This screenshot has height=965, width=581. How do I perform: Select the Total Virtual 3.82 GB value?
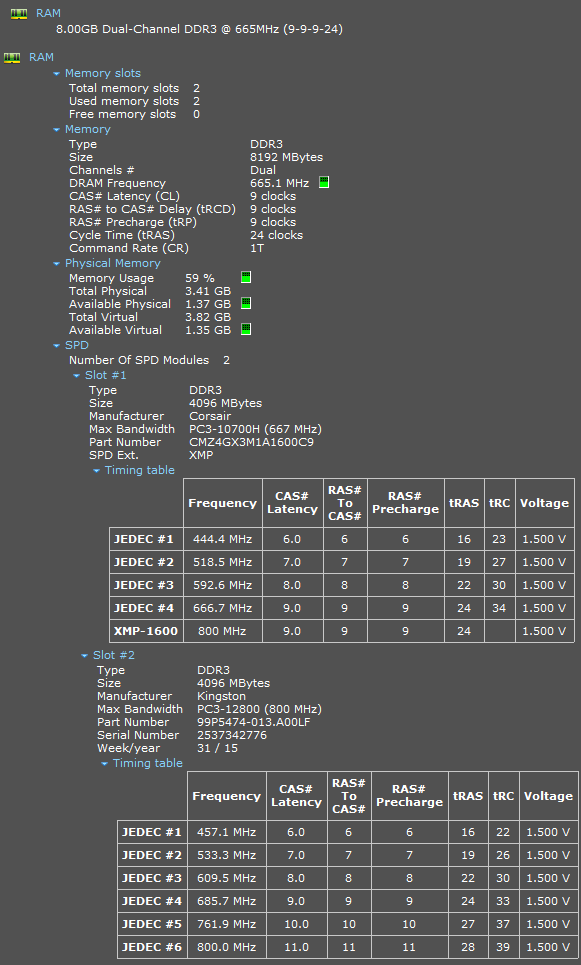(x=208, y=317)
